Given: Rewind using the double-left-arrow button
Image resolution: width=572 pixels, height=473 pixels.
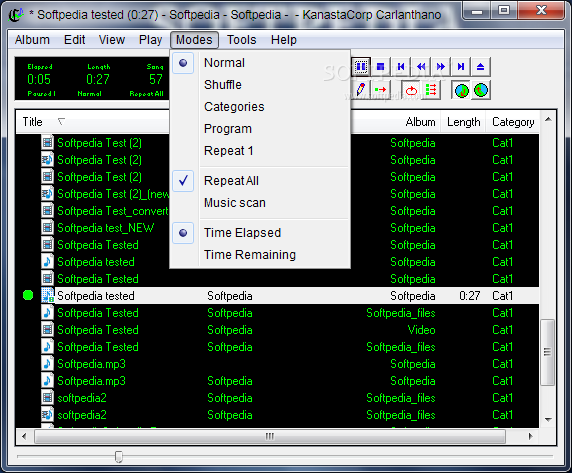Looking at the screenshot, I should point(421,67).
